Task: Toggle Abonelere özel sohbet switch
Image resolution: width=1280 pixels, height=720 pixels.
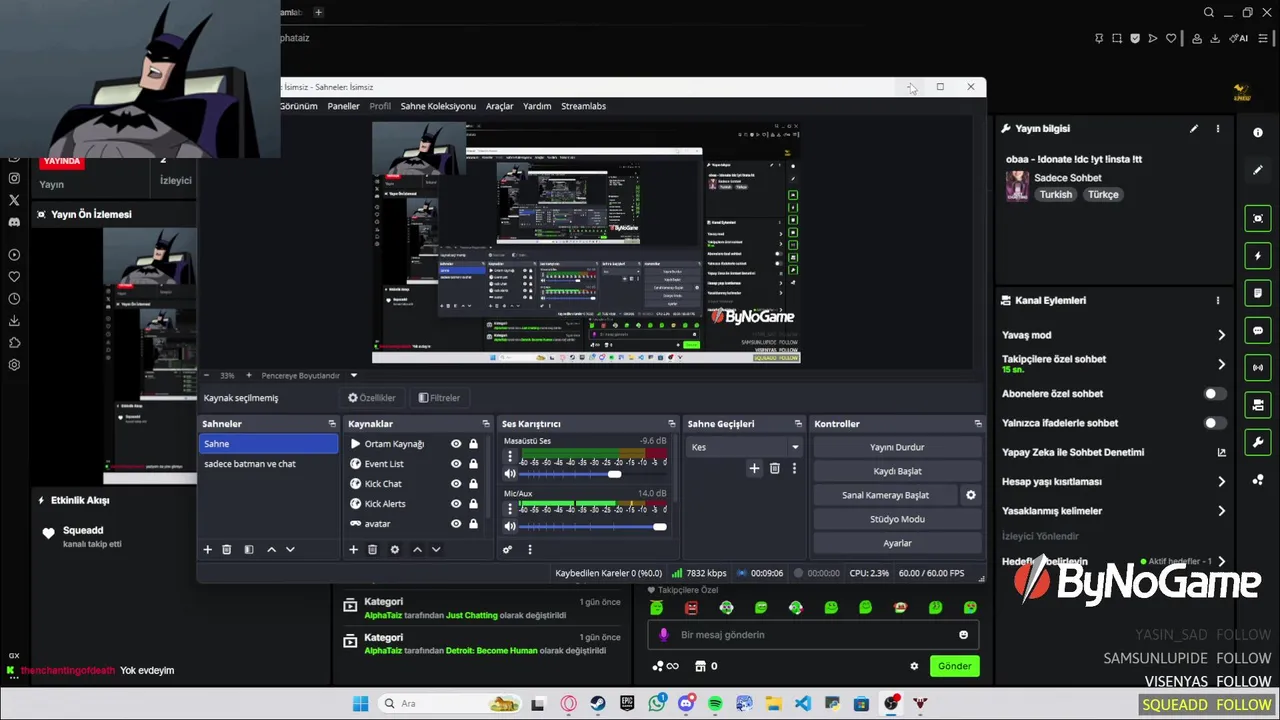Action: (x=1214, y=394)
